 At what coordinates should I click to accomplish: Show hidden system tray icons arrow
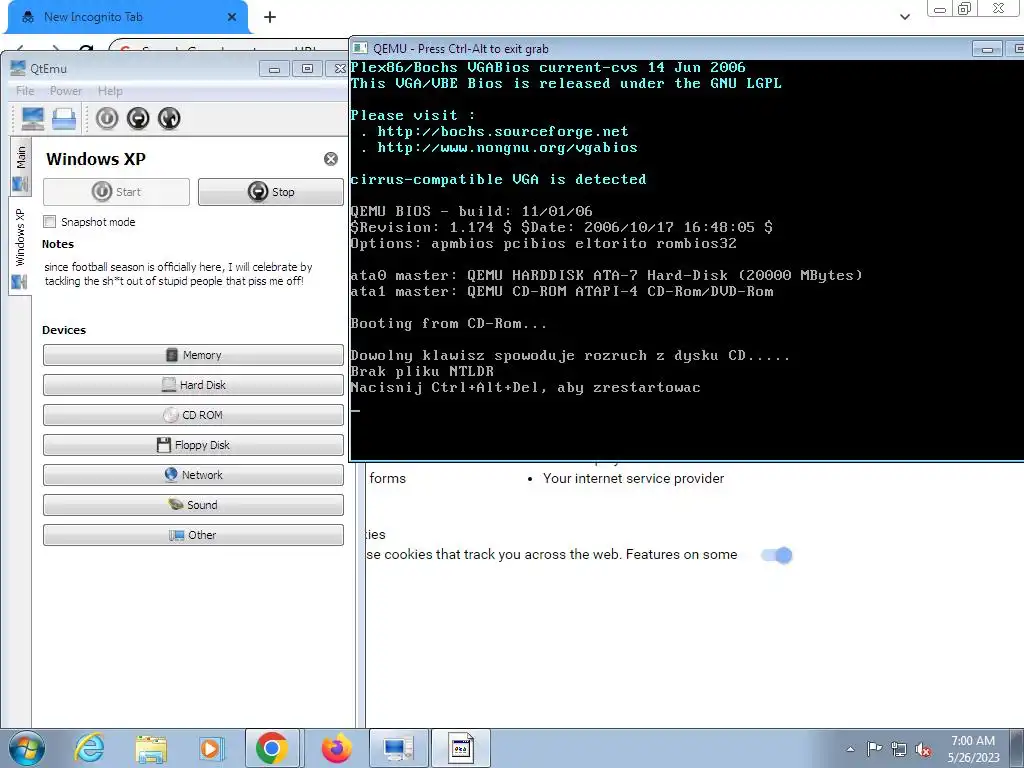click(850, 749)
